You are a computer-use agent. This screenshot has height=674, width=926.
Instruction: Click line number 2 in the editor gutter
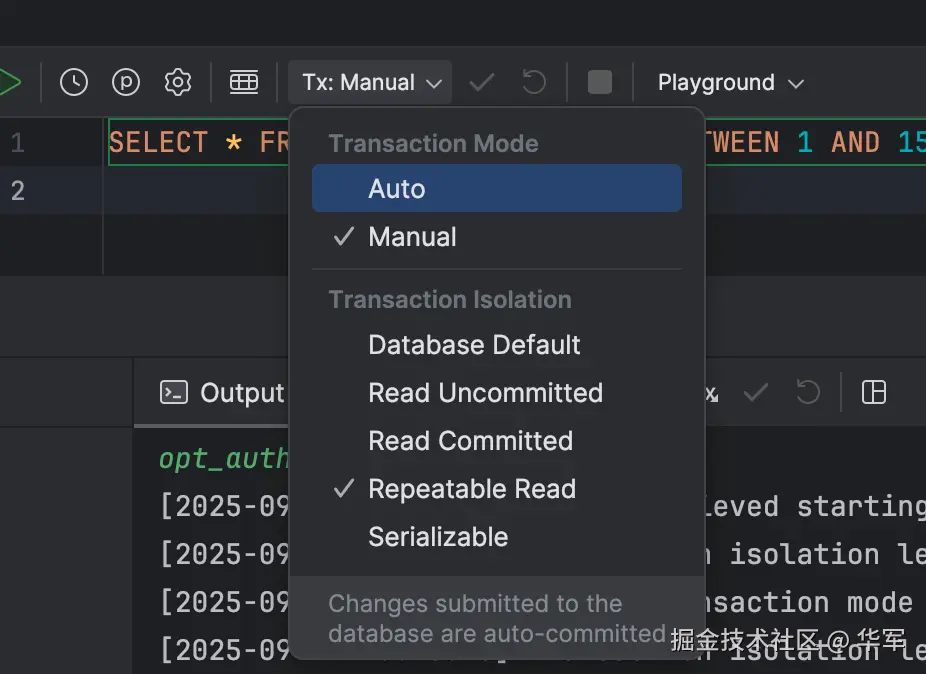click(18, 190)
